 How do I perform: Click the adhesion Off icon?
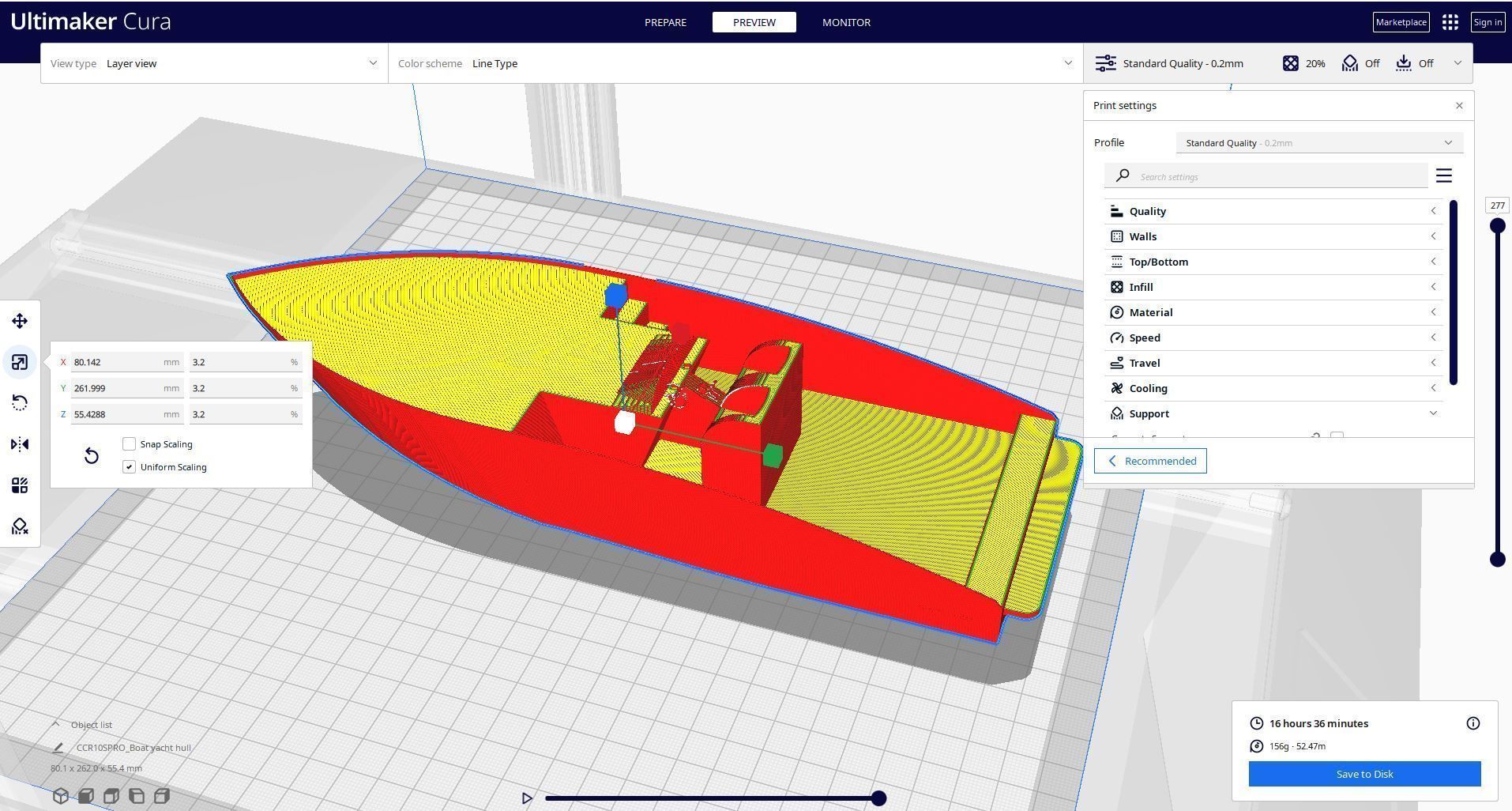1404,63
